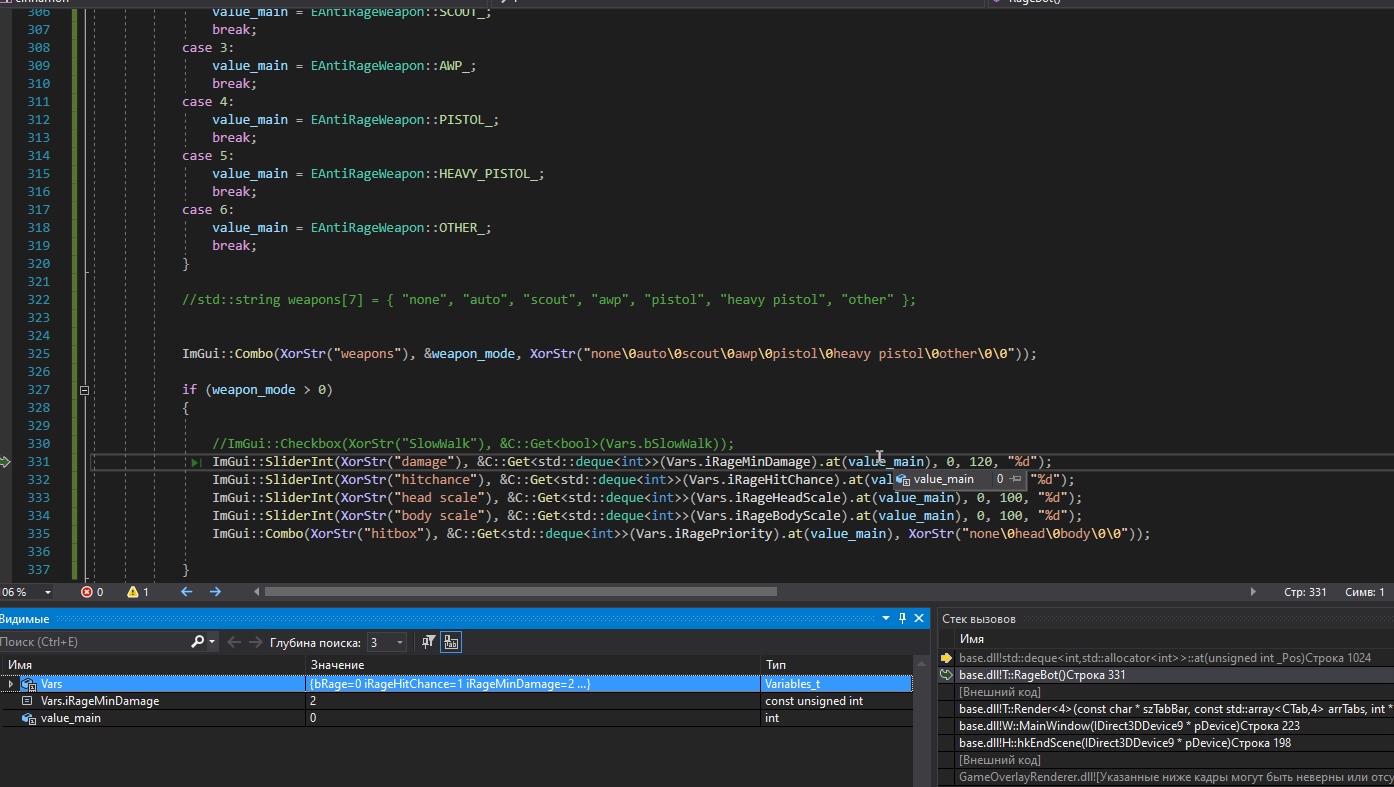
Task: Open the editor zoom percentage dropdown
Action: pyautogui.click(x=47, y=592)
